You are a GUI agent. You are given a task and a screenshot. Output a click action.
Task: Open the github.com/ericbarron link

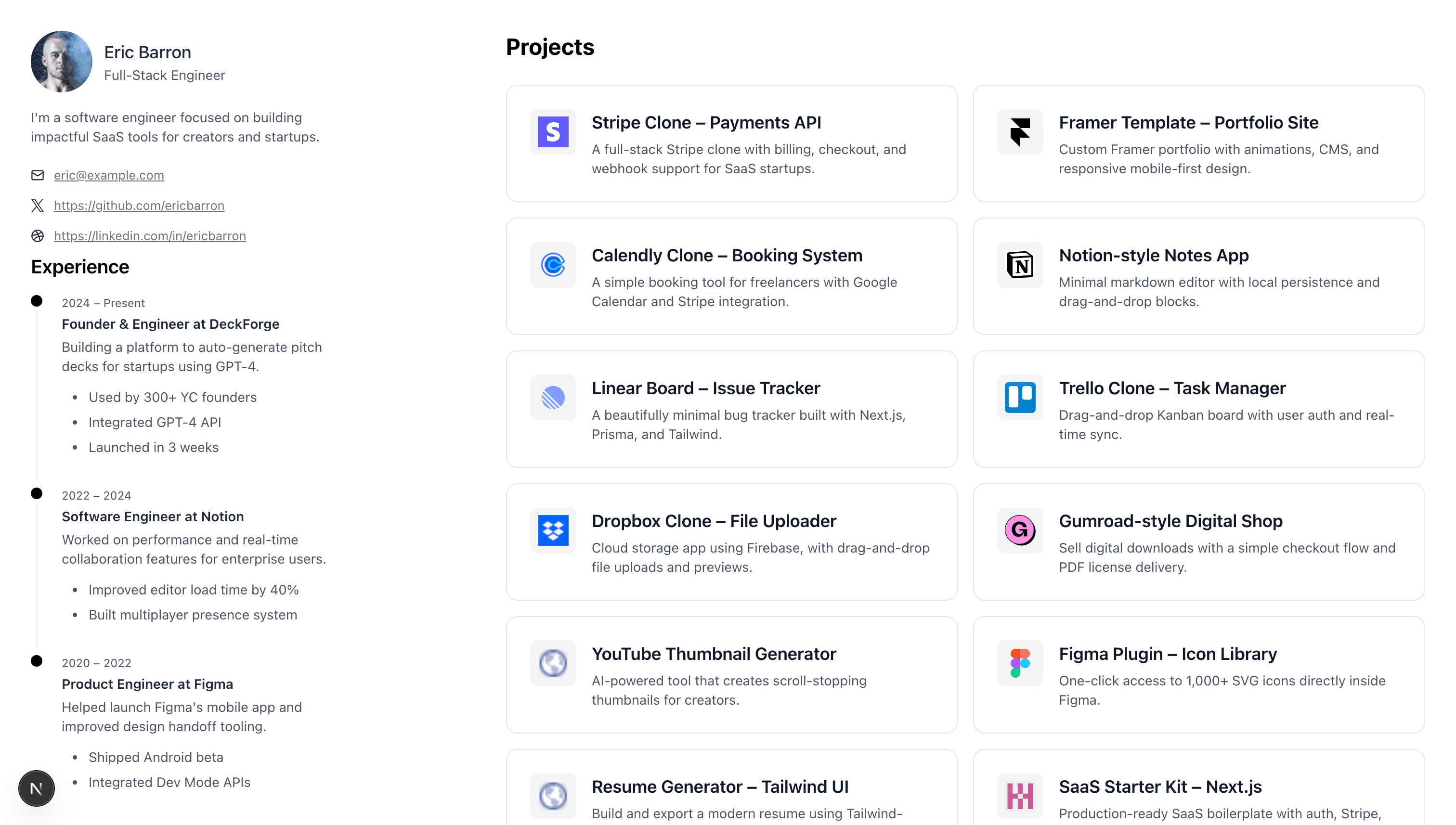(x=139, y=206)
